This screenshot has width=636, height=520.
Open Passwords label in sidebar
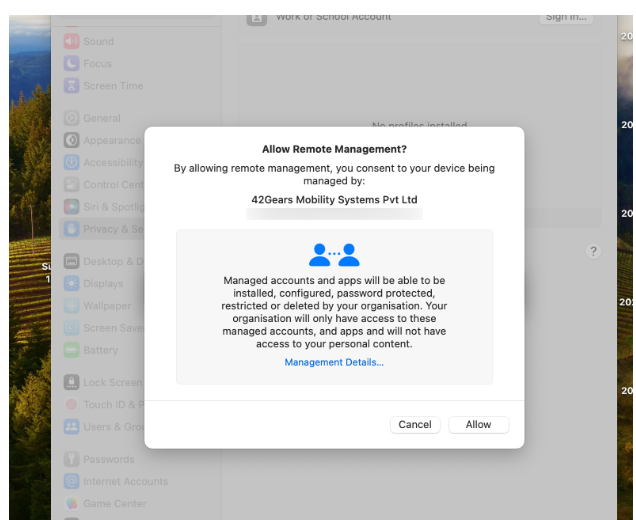pyautogui.click(x=109, y=459)
